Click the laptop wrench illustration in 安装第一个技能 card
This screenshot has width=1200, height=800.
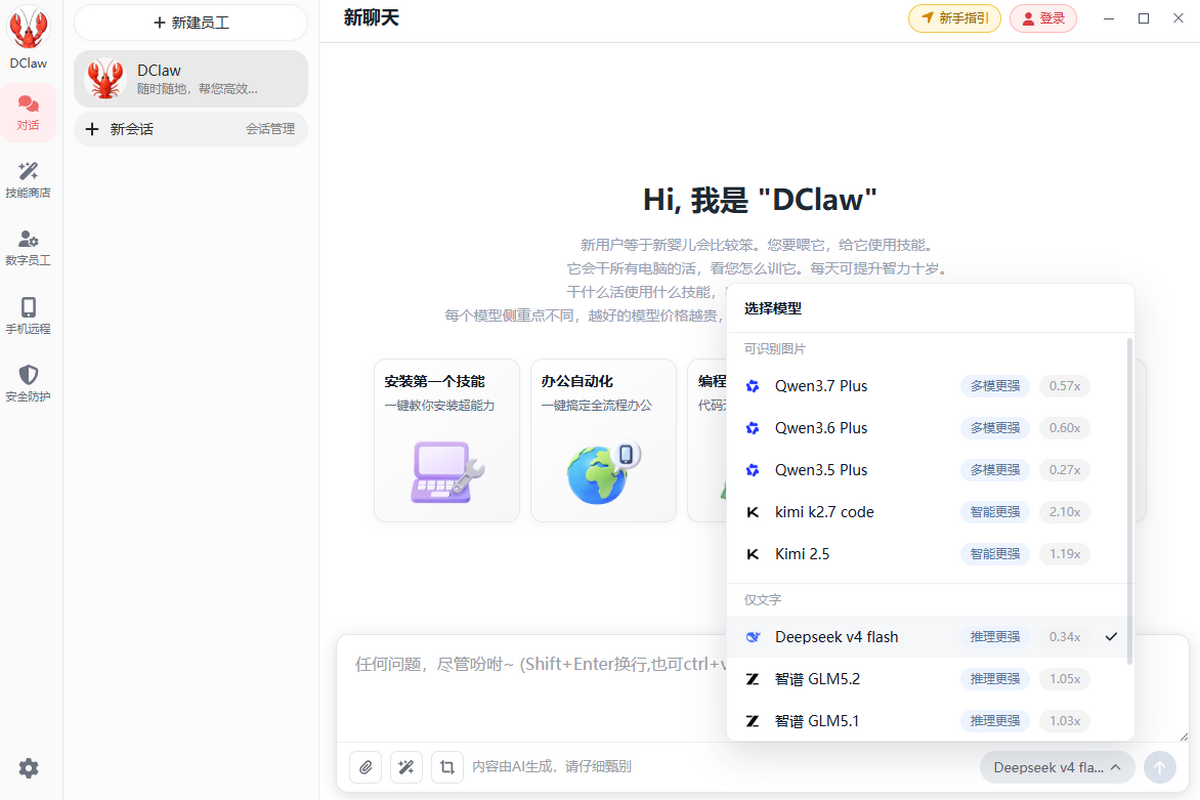(x=447, y=472)
